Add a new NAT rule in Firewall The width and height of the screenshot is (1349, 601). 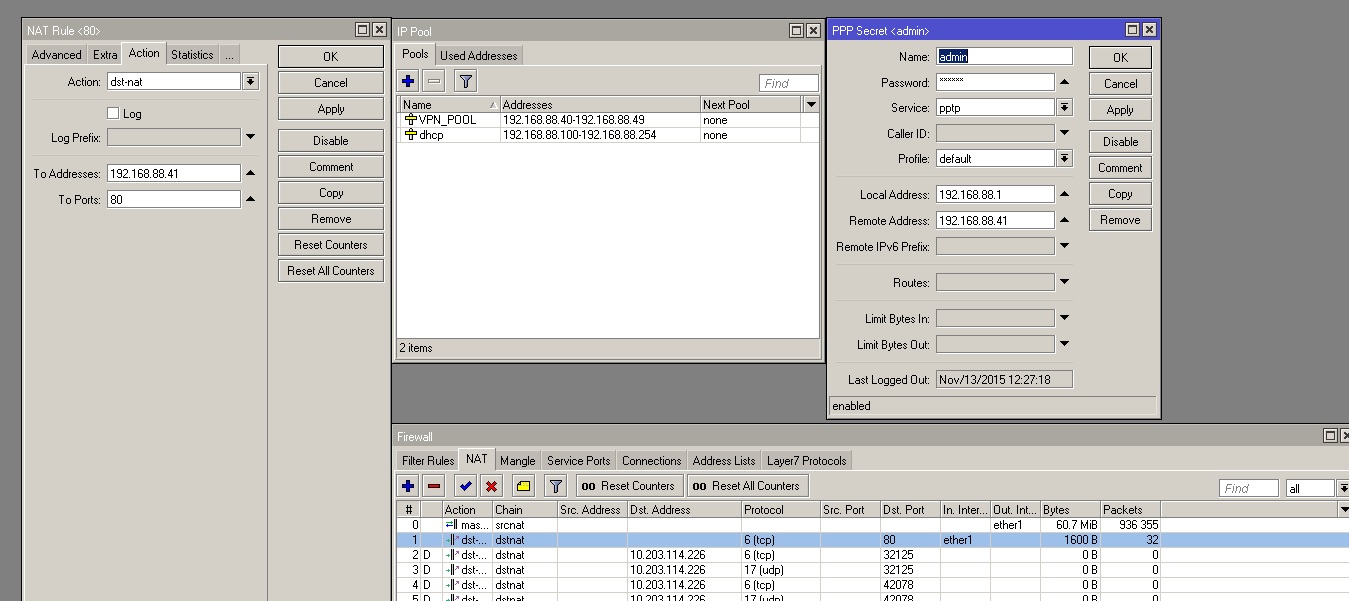pyautogui.click(x=408, y=486)
